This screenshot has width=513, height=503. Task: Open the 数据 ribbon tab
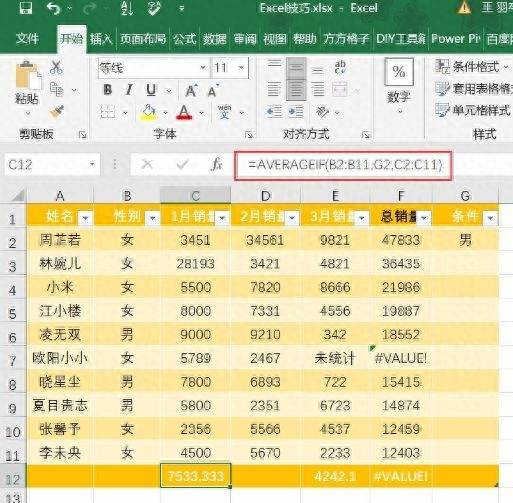tap(215, 39)
